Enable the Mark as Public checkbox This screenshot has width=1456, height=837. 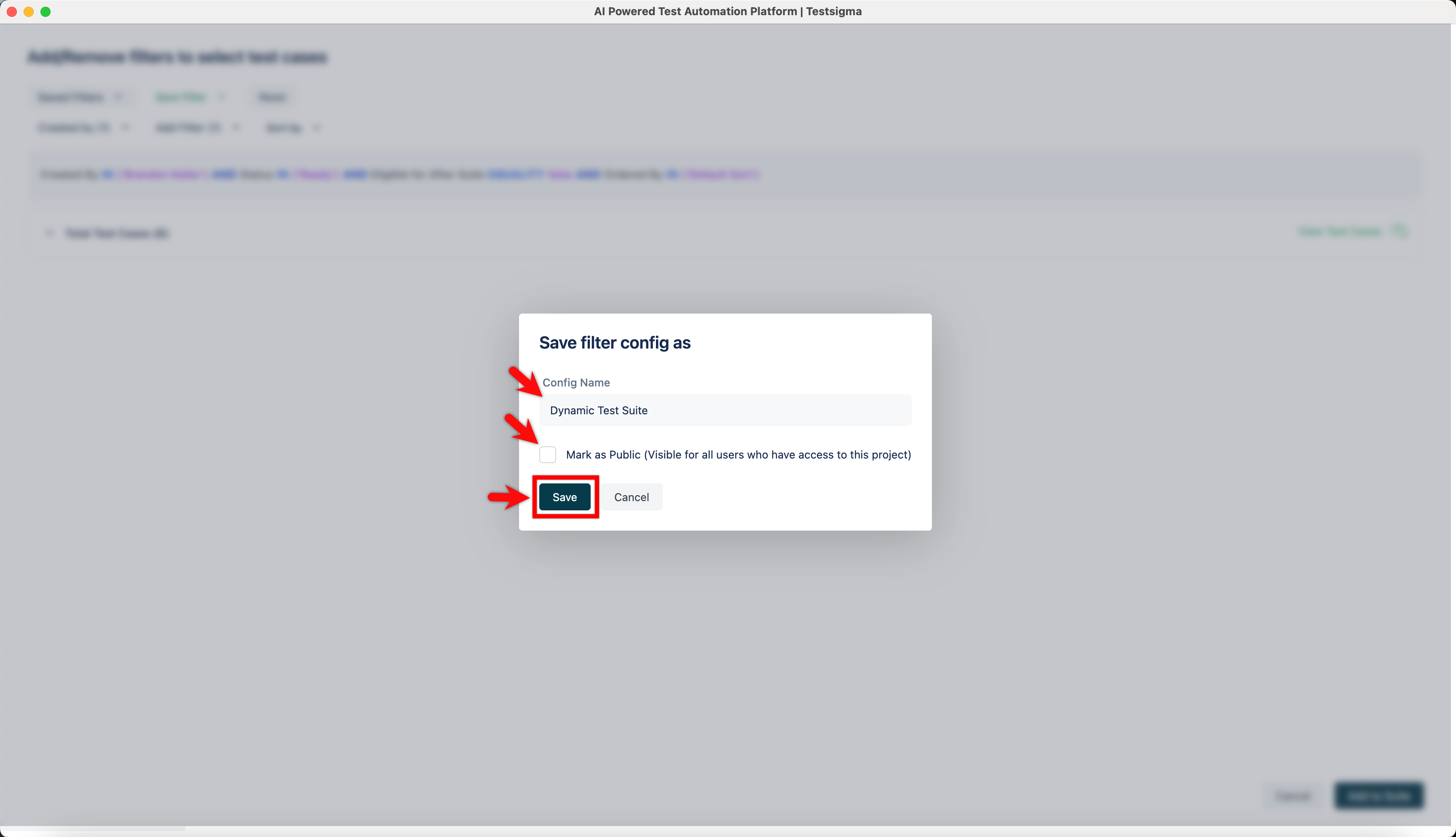pos(548,454)
